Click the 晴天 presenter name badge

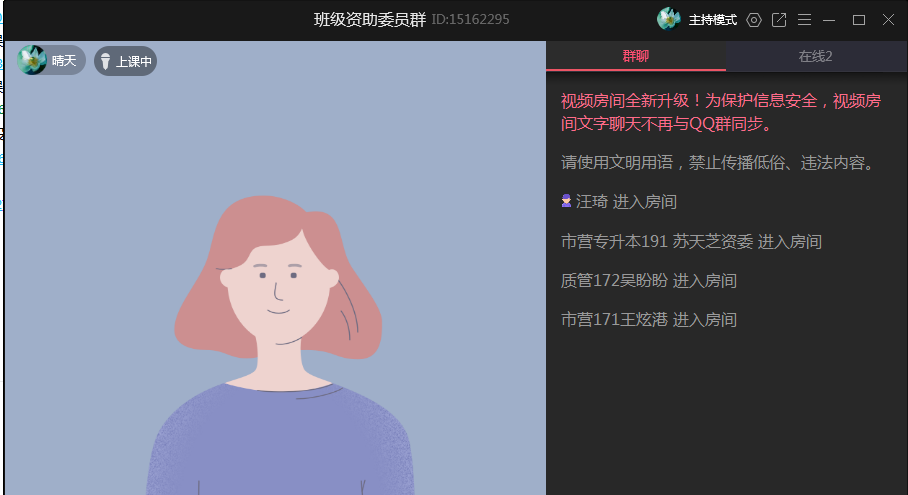click(x=51, y=60)
